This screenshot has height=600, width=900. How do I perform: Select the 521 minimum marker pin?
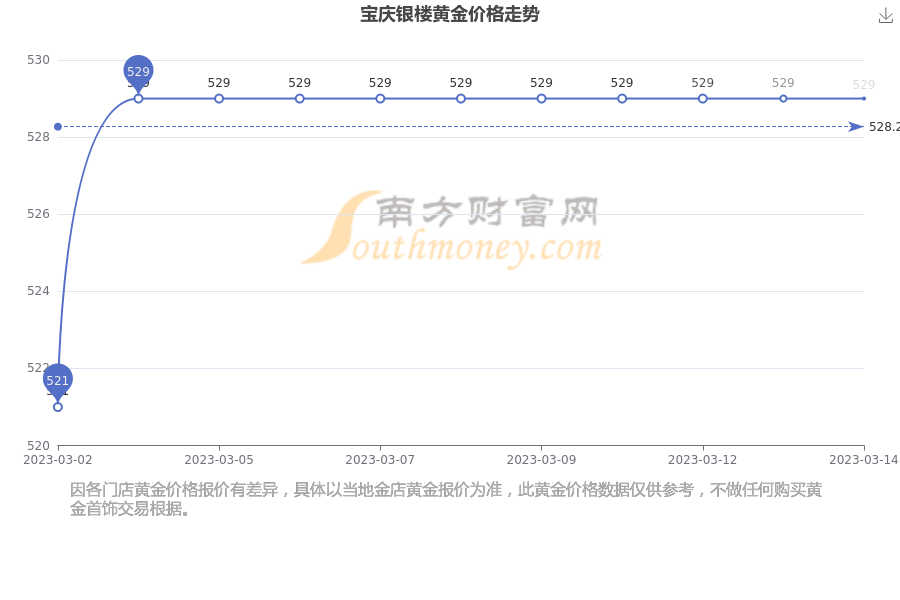click(57, 382)
